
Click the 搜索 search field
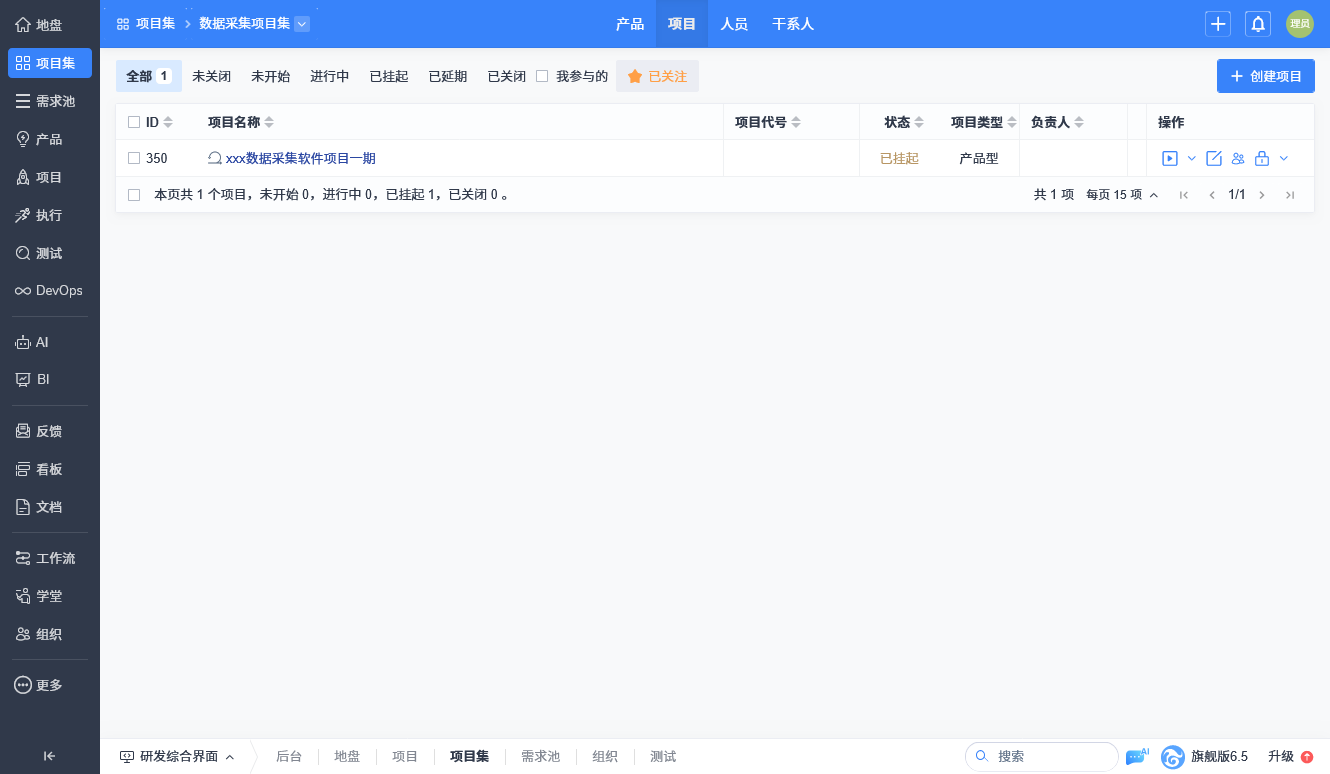click(1042, 757)
